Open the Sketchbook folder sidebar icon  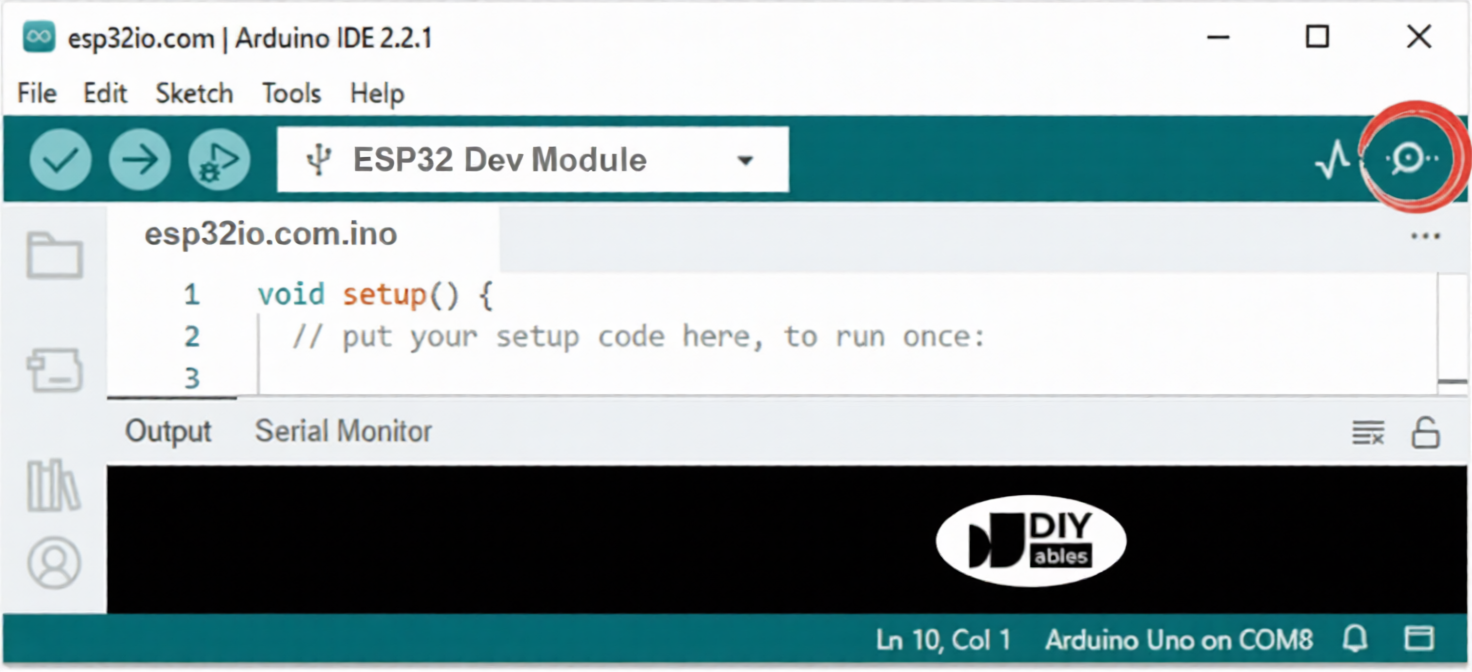click(x=54, y=255)
